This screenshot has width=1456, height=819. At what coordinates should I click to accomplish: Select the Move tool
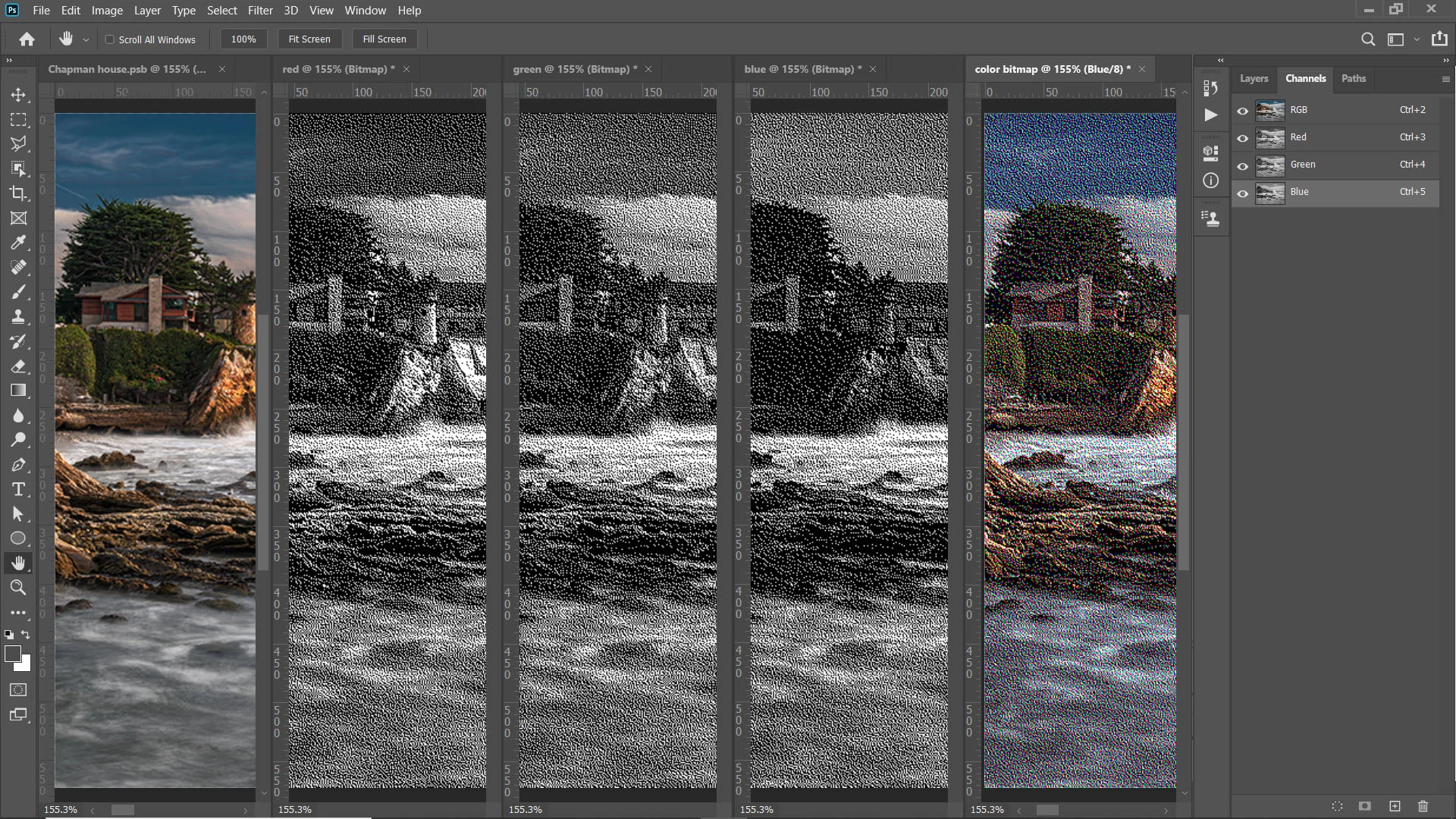(x=18, y=95)
